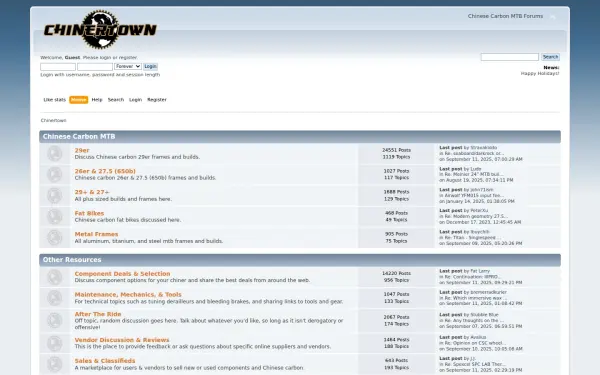Image resolution: width=600 pixels, height=375 pixels.
Task: Open Fat Larry's profile link
Action: tap(480, 271)
